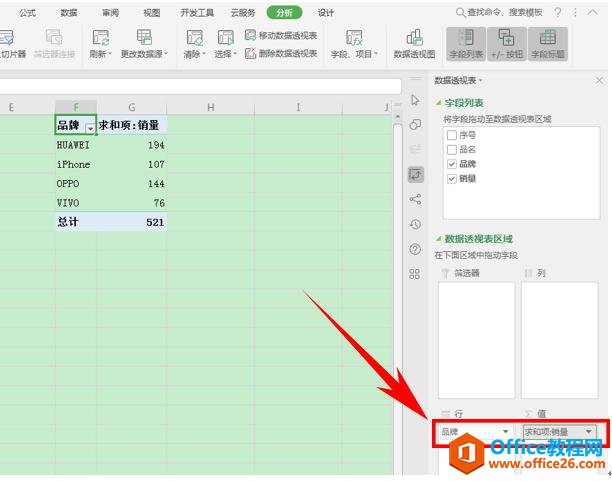612x481 pixels.
Task: Select the VIVO cell
Action: [76, 203]
